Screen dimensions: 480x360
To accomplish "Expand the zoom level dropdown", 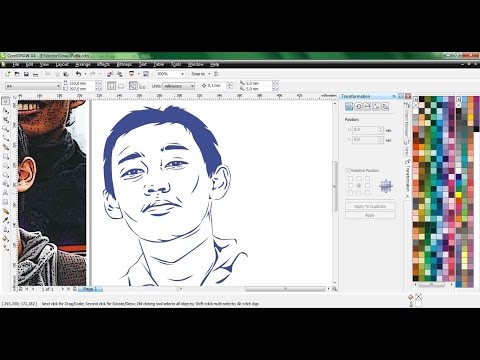I will click(182, 74).
